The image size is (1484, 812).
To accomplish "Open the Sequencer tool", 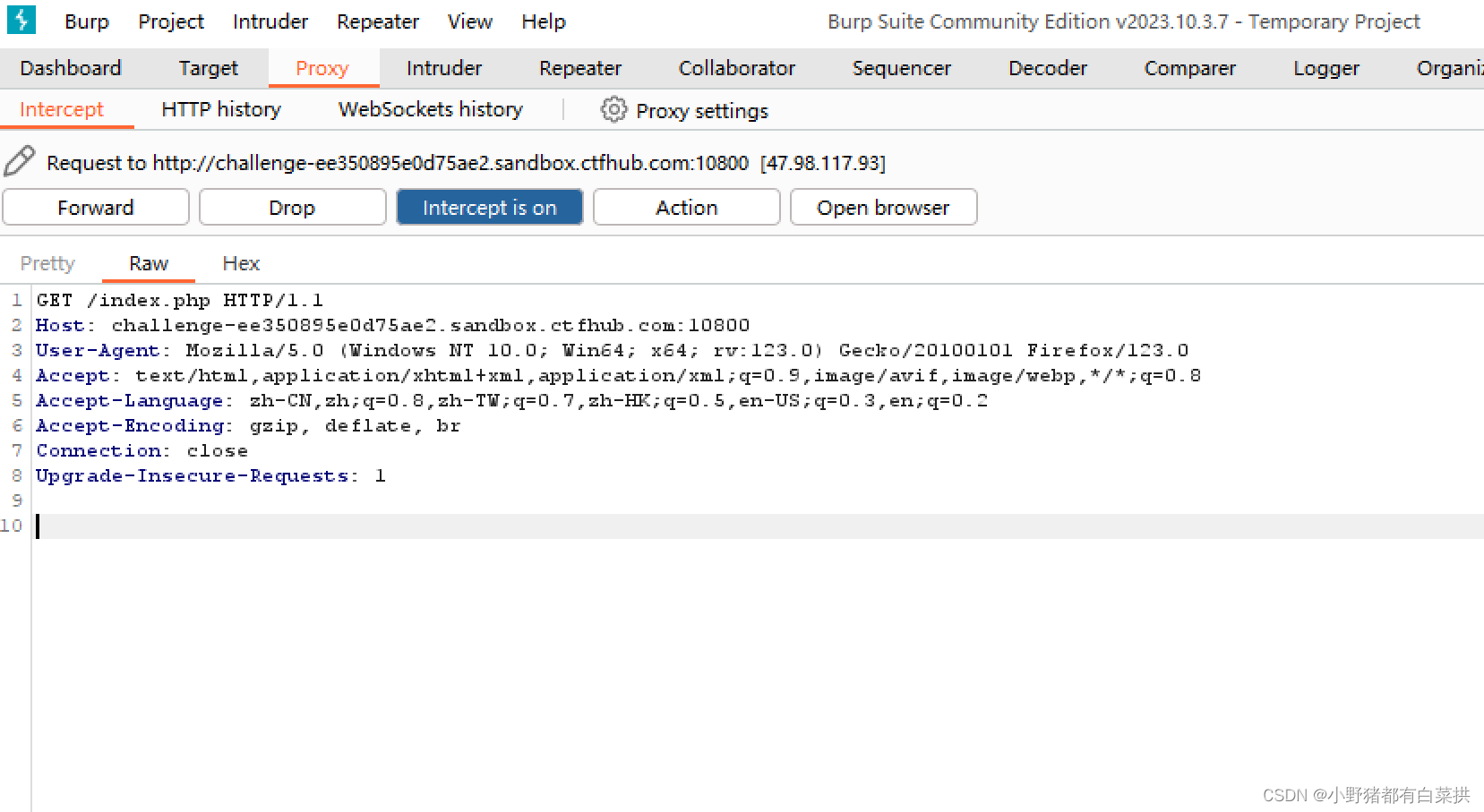I will [901, 67].
